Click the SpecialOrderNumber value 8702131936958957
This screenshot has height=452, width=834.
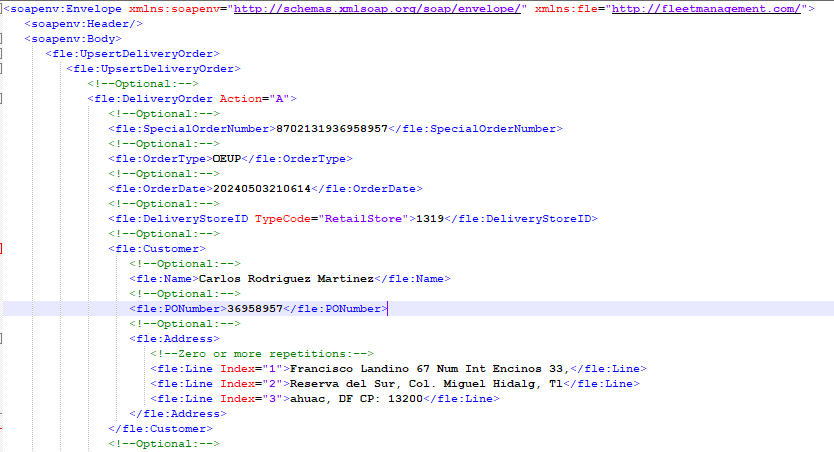pos(332,129)
